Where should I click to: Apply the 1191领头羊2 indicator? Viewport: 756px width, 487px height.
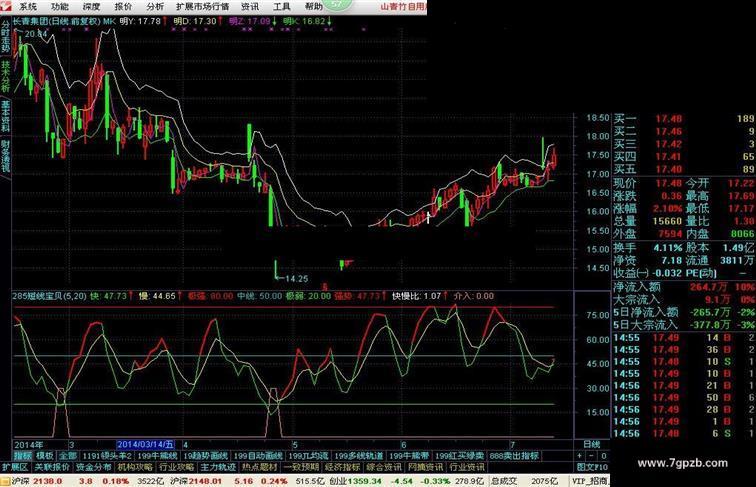107,456
